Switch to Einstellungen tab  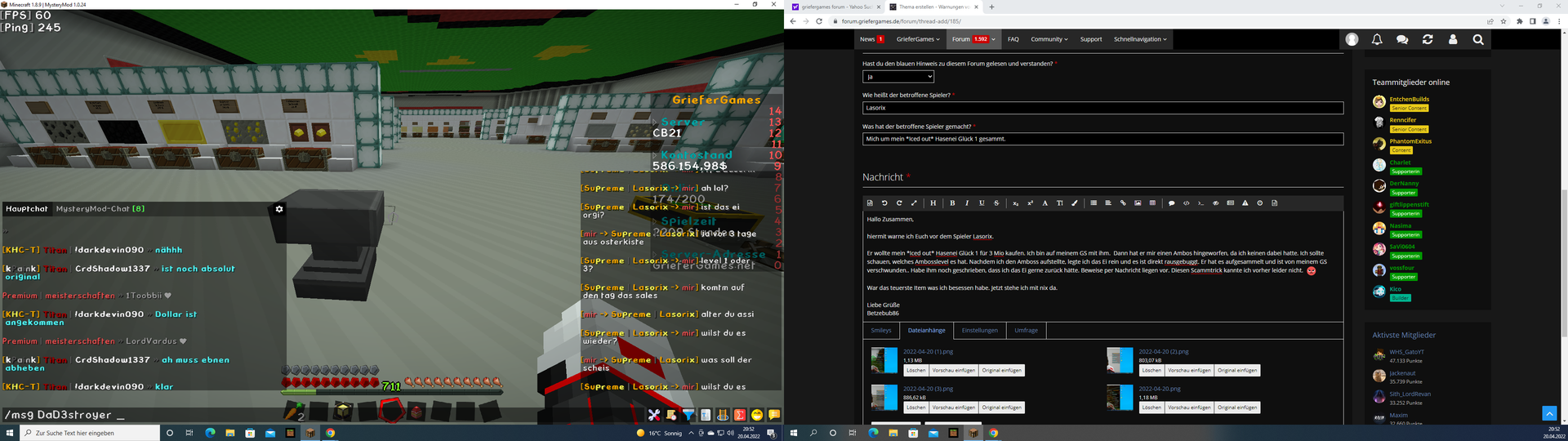[x=979, y=330]
